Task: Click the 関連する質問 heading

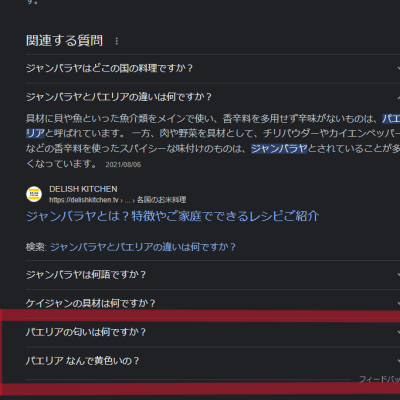Action: point(64,41)
